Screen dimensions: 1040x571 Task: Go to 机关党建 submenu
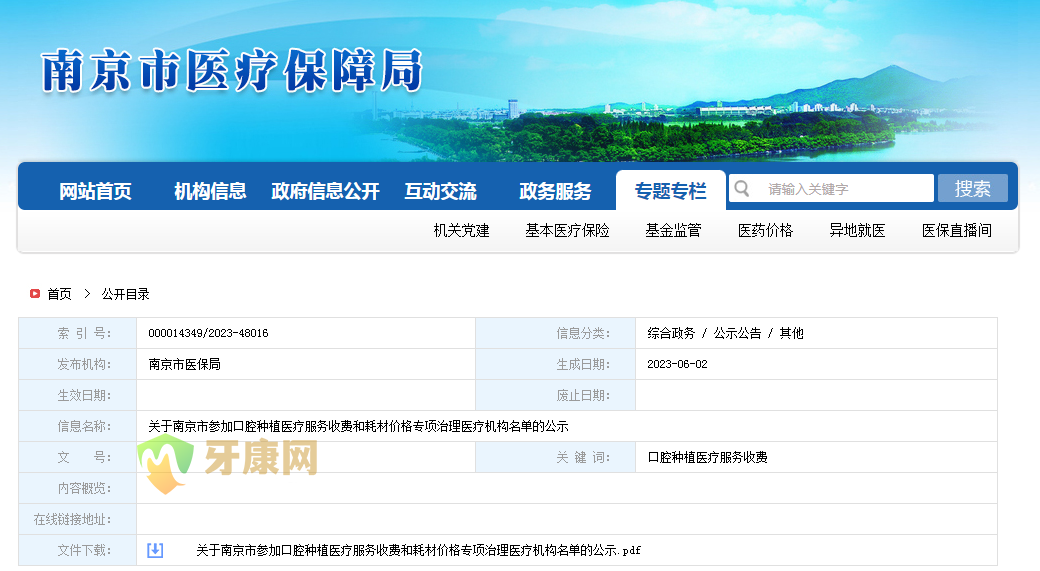462,230
